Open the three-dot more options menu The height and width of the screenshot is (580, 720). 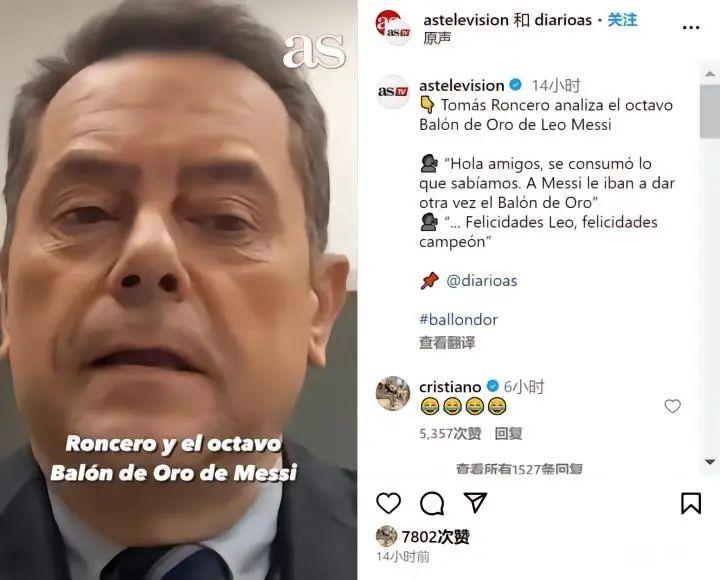click(x=691, y=28)
